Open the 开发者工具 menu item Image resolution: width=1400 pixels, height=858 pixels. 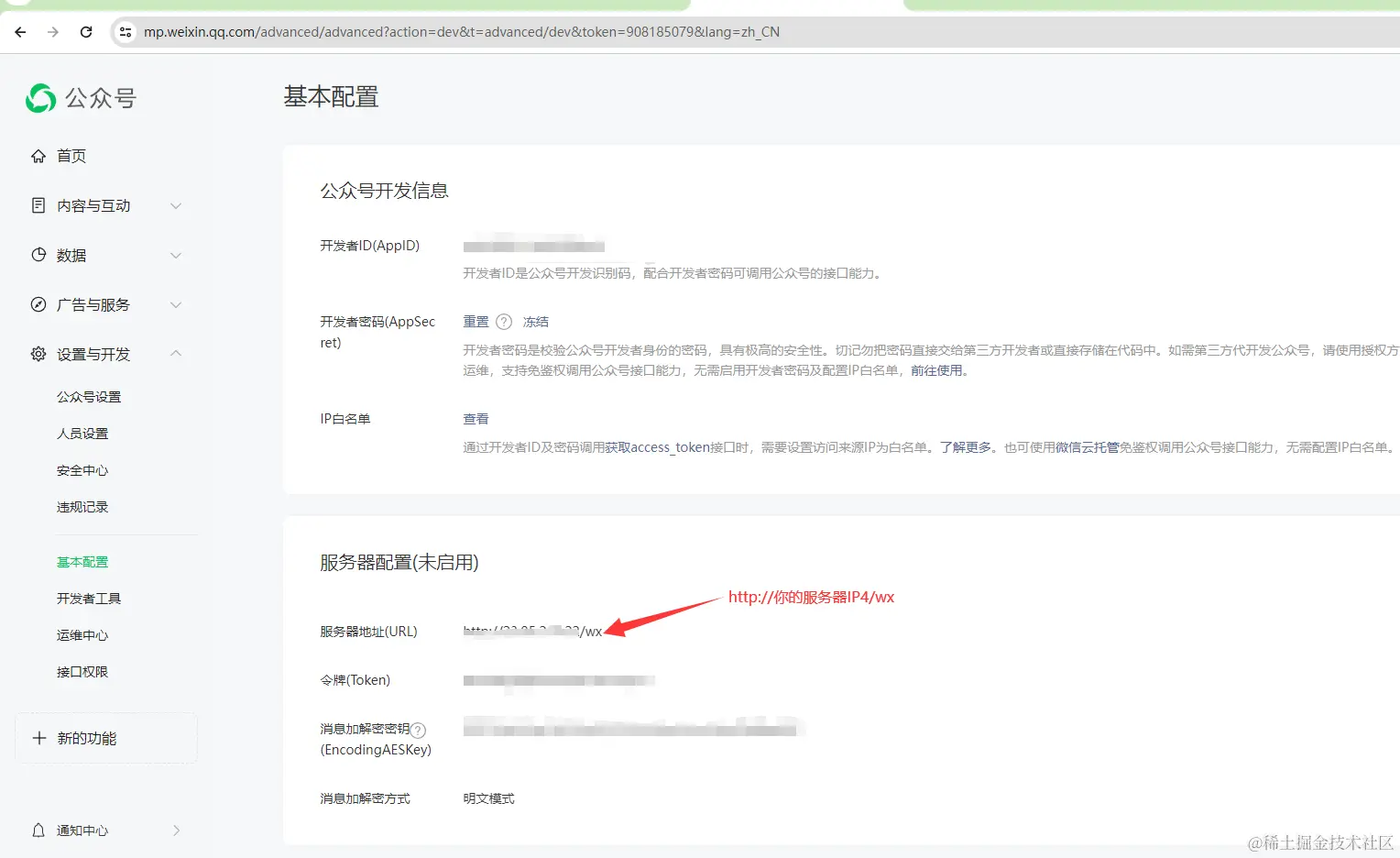point(89,598)
